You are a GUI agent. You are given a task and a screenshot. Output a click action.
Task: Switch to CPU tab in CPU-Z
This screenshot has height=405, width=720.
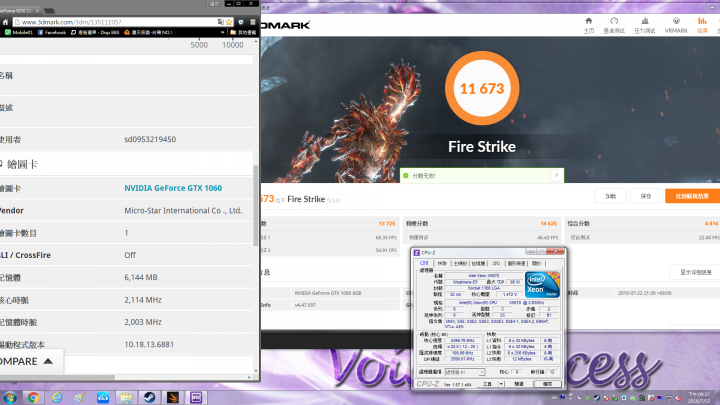[x=424, y=264]
